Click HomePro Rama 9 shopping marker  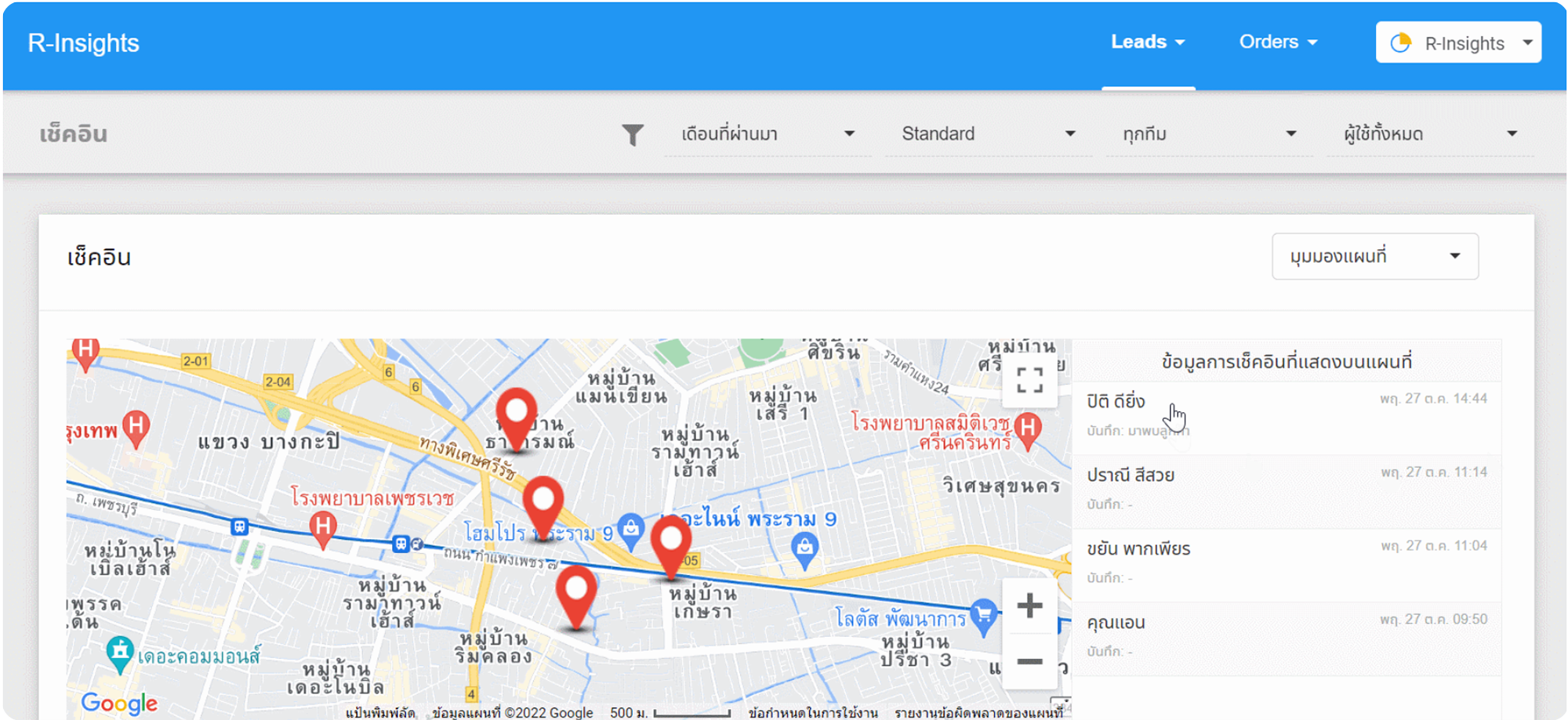(630, 530)
